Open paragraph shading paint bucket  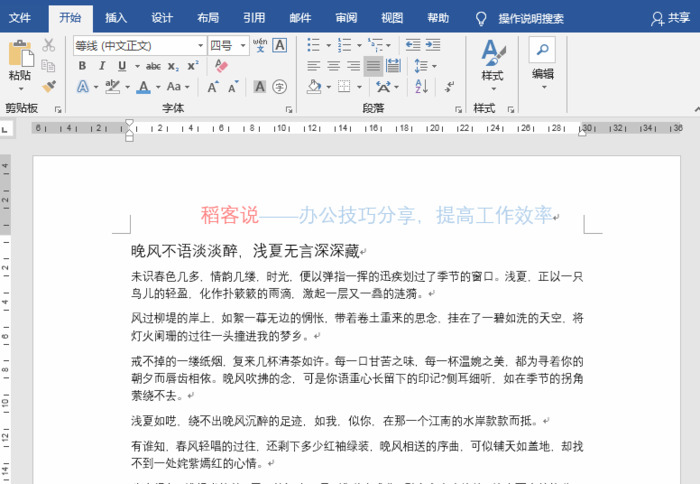click(314, 87)
